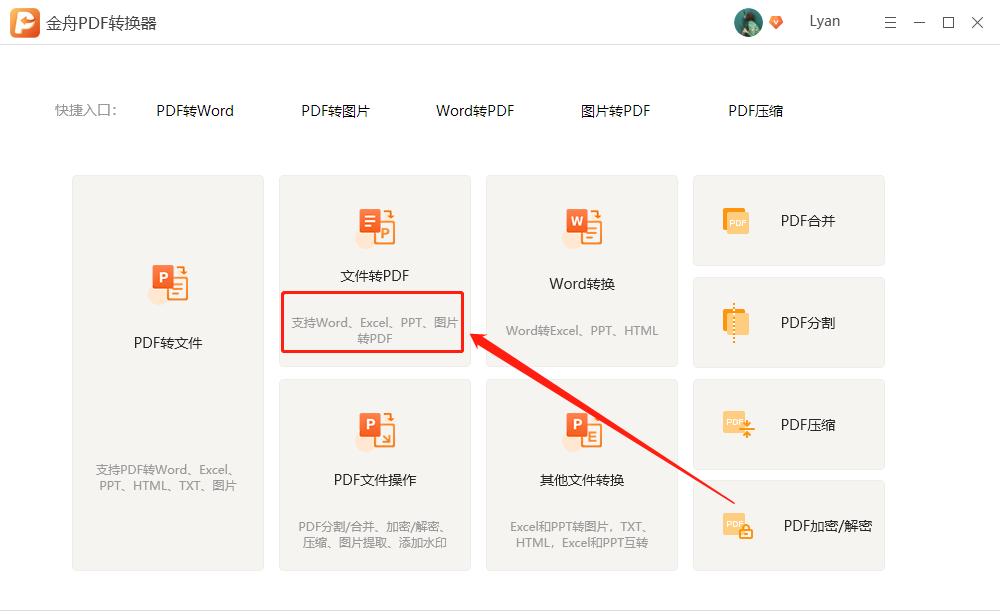Select the PDF转图片 quick entry
This screenshot has height=615, width=1000.
333,111
